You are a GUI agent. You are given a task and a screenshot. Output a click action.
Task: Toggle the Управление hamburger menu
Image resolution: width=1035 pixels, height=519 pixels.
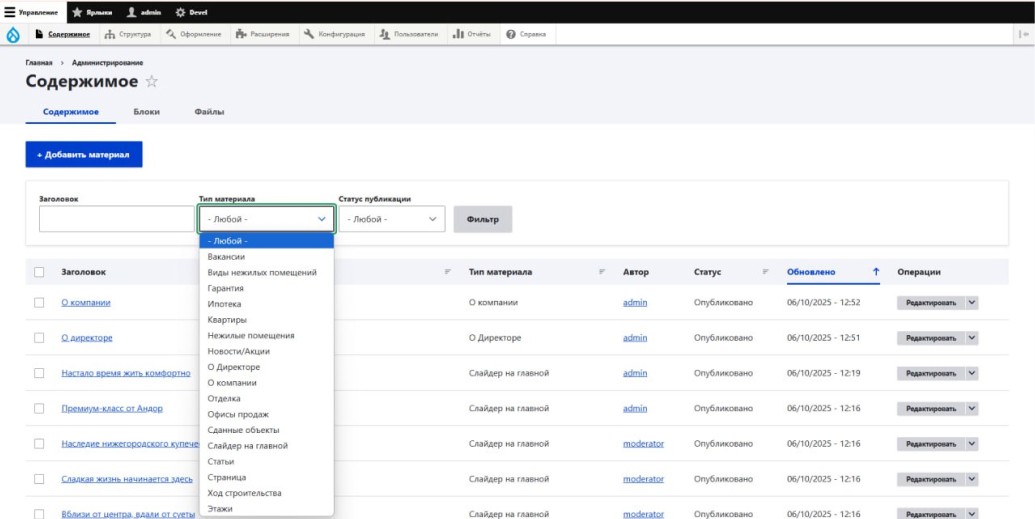click(x=32, y=12)
